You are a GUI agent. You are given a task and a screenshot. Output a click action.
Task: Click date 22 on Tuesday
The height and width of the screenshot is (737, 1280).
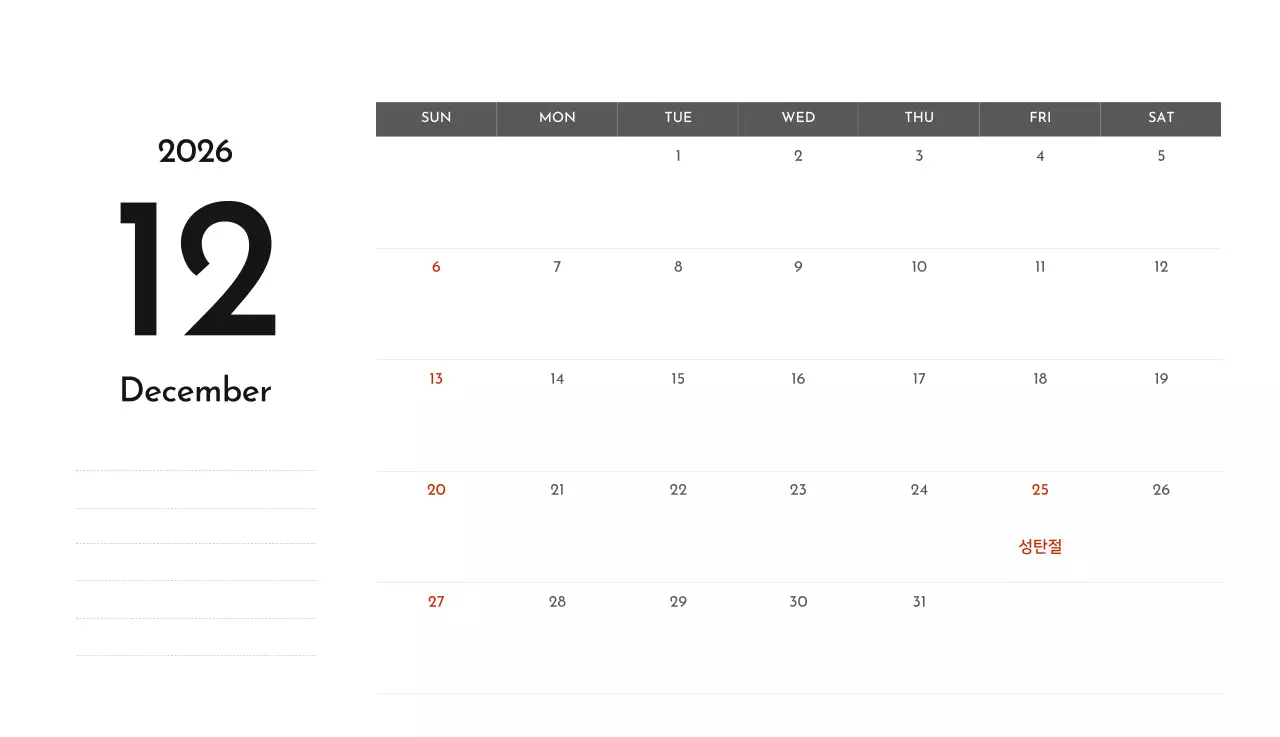pyautogui.click(x=678, y=490)
